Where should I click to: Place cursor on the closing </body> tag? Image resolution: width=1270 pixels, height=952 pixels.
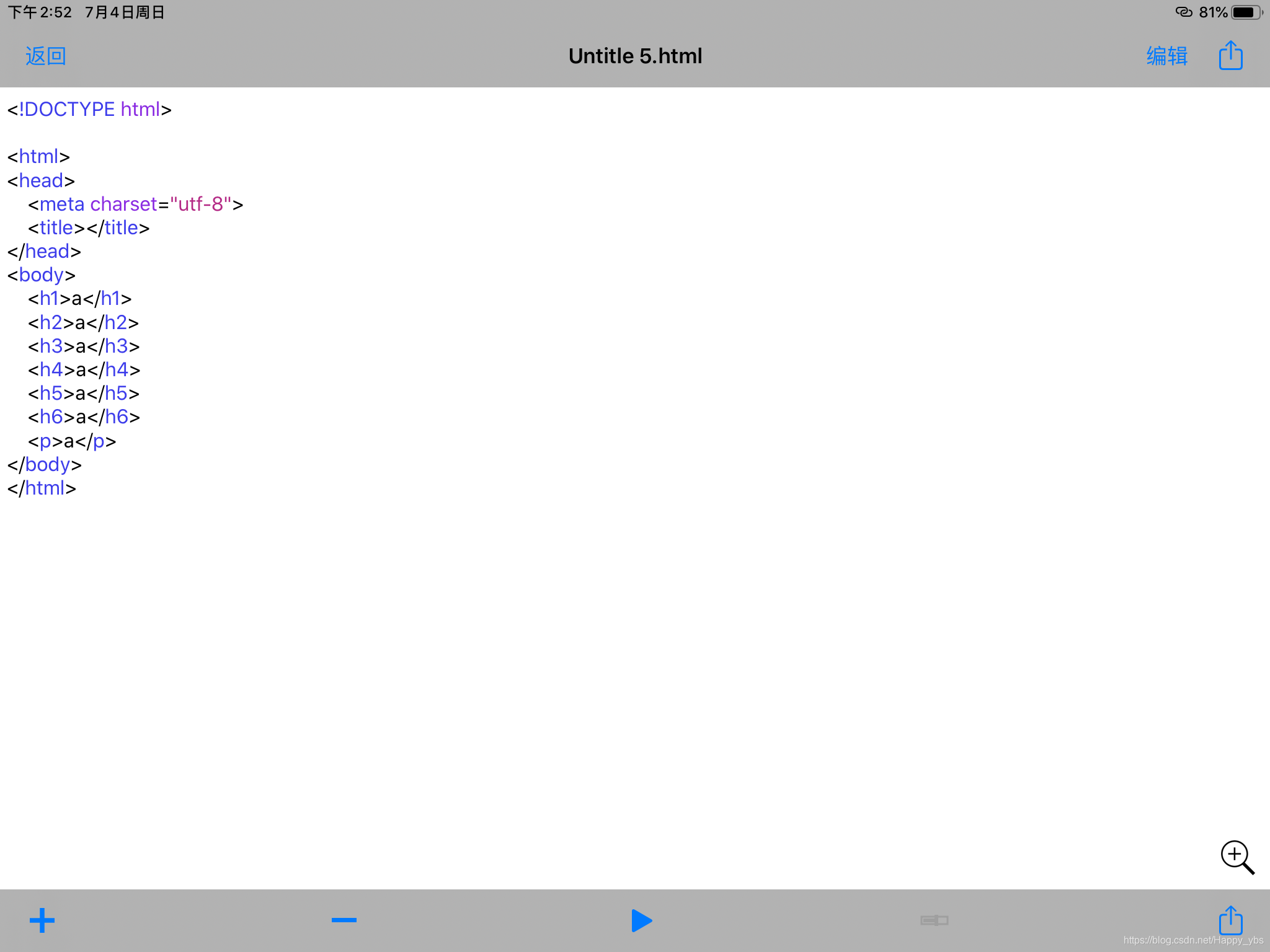coord(44,465)
